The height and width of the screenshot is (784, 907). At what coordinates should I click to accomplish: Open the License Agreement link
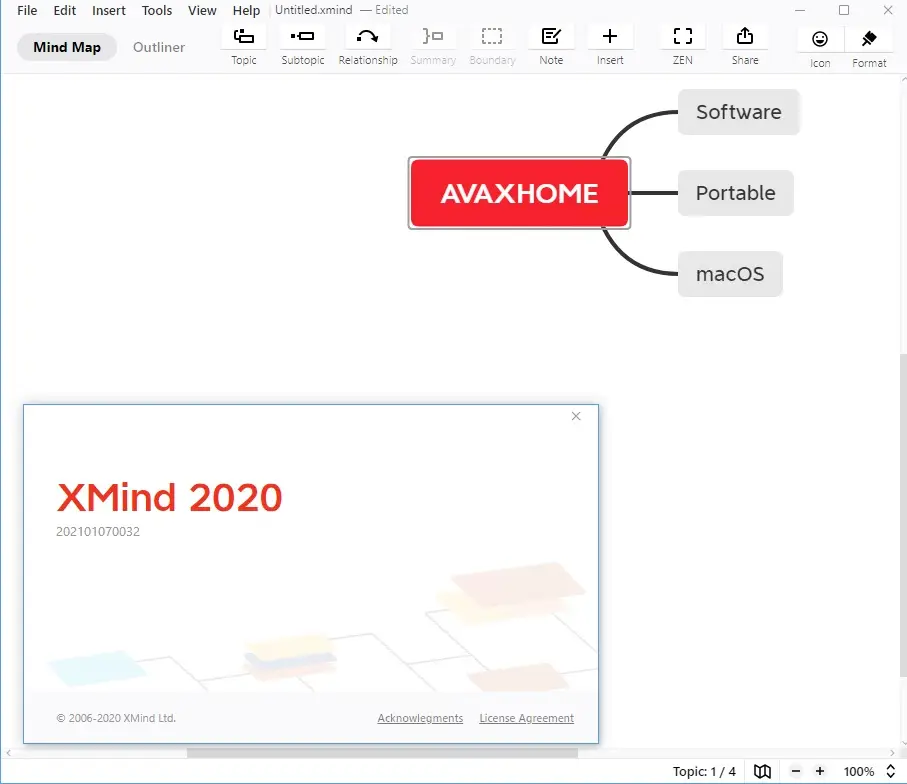[526, 718]
